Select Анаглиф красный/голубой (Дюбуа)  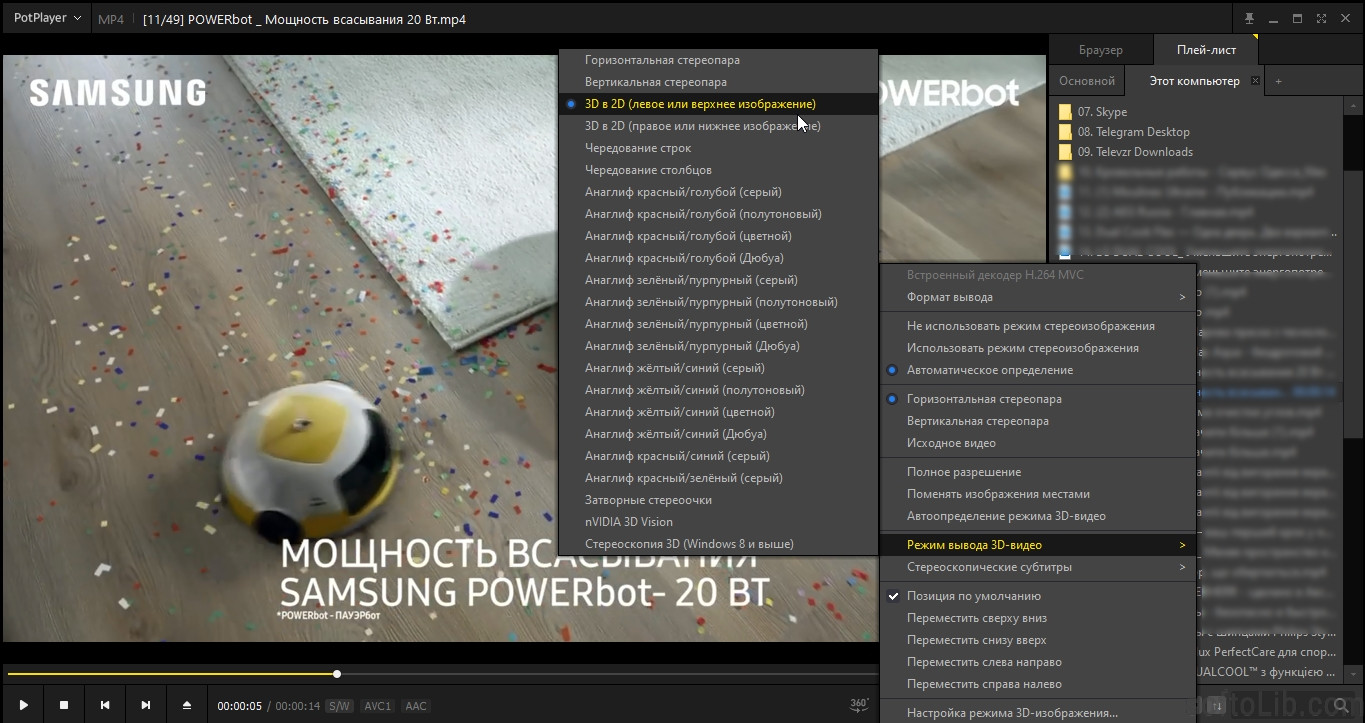pyautogui.click(x=718, y=258)
